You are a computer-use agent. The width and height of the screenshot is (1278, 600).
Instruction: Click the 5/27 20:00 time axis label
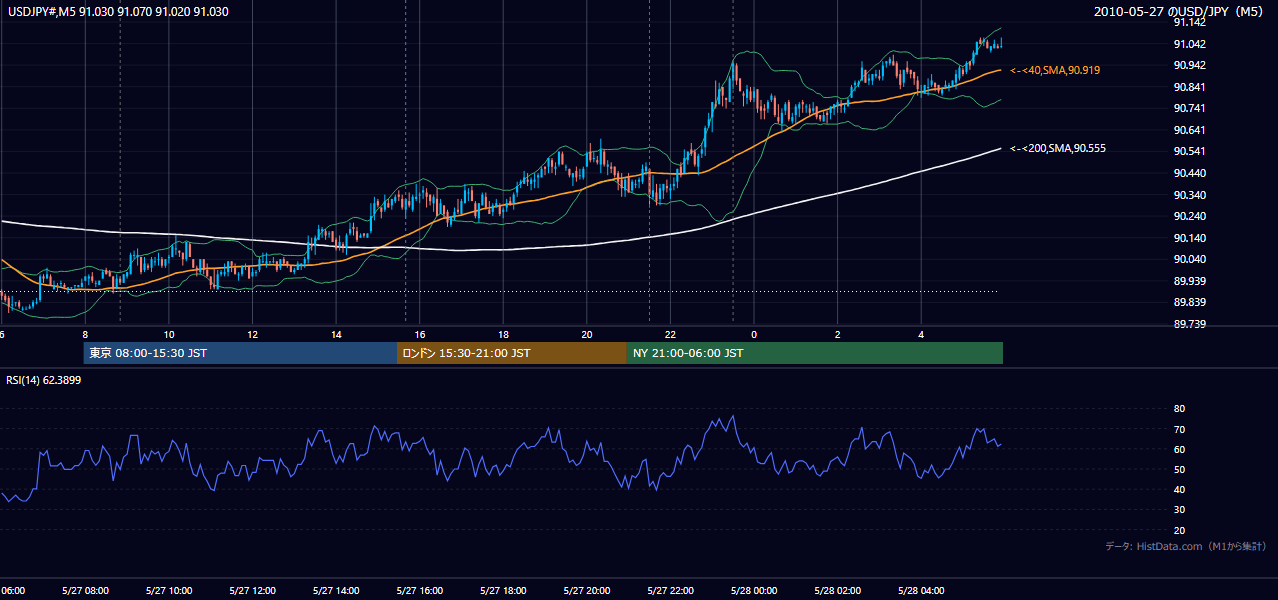click(x=587, y=590)
